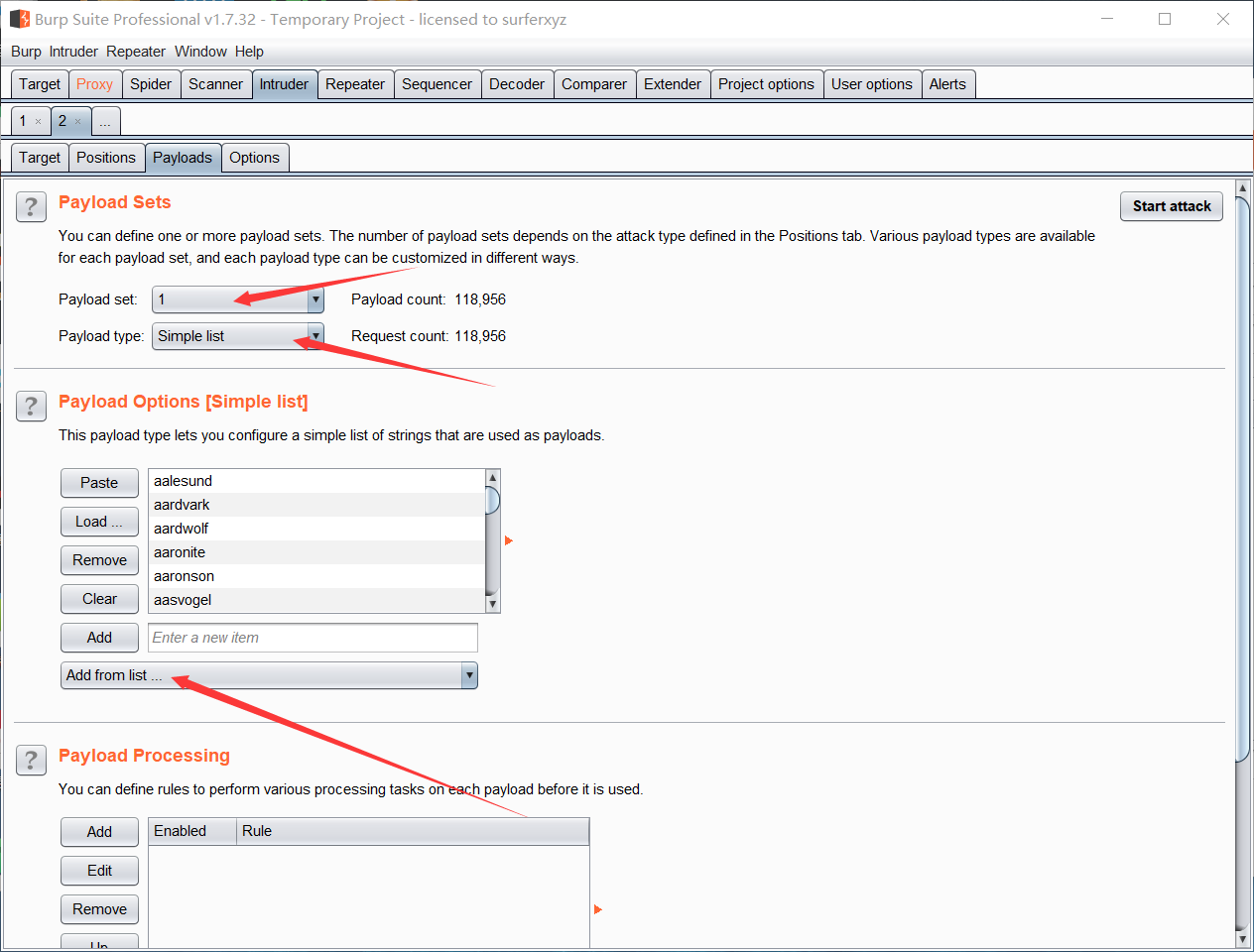Select payload item aaronite
1254x952 pixels.
(x=316, y=552)
